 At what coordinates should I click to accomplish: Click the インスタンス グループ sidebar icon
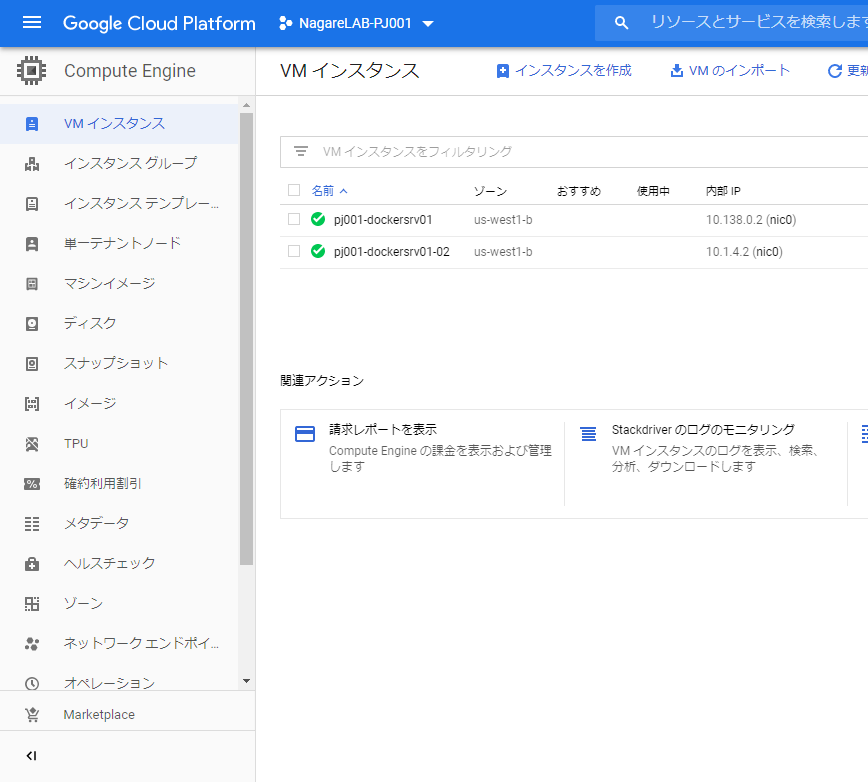[x=32, y=164]
